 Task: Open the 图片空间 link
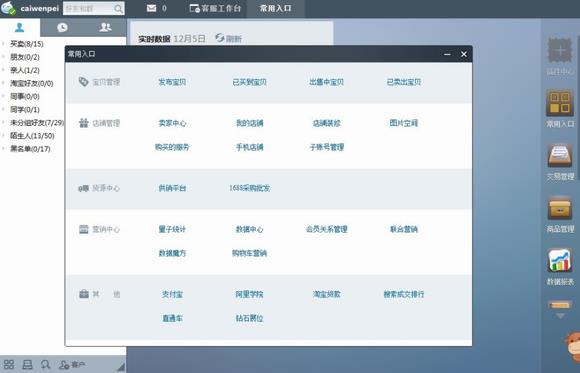pyautogui.click(x=404, y=123)
